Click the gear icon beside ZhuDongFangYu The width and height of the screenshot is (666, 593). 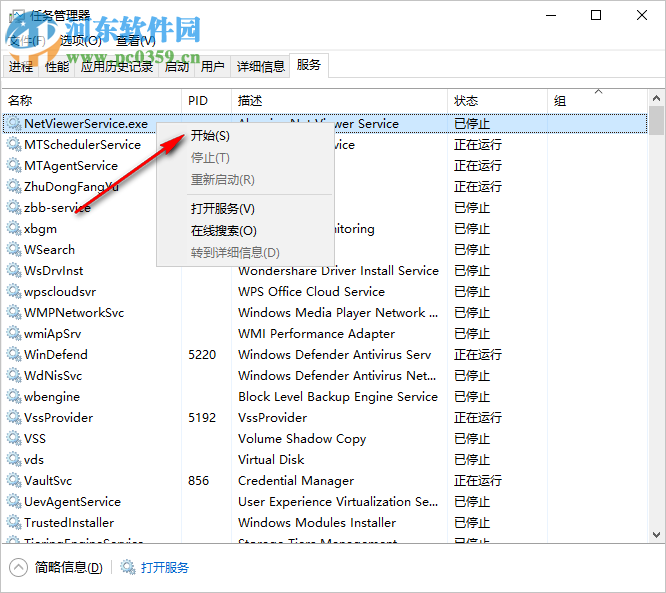point(14,186)
